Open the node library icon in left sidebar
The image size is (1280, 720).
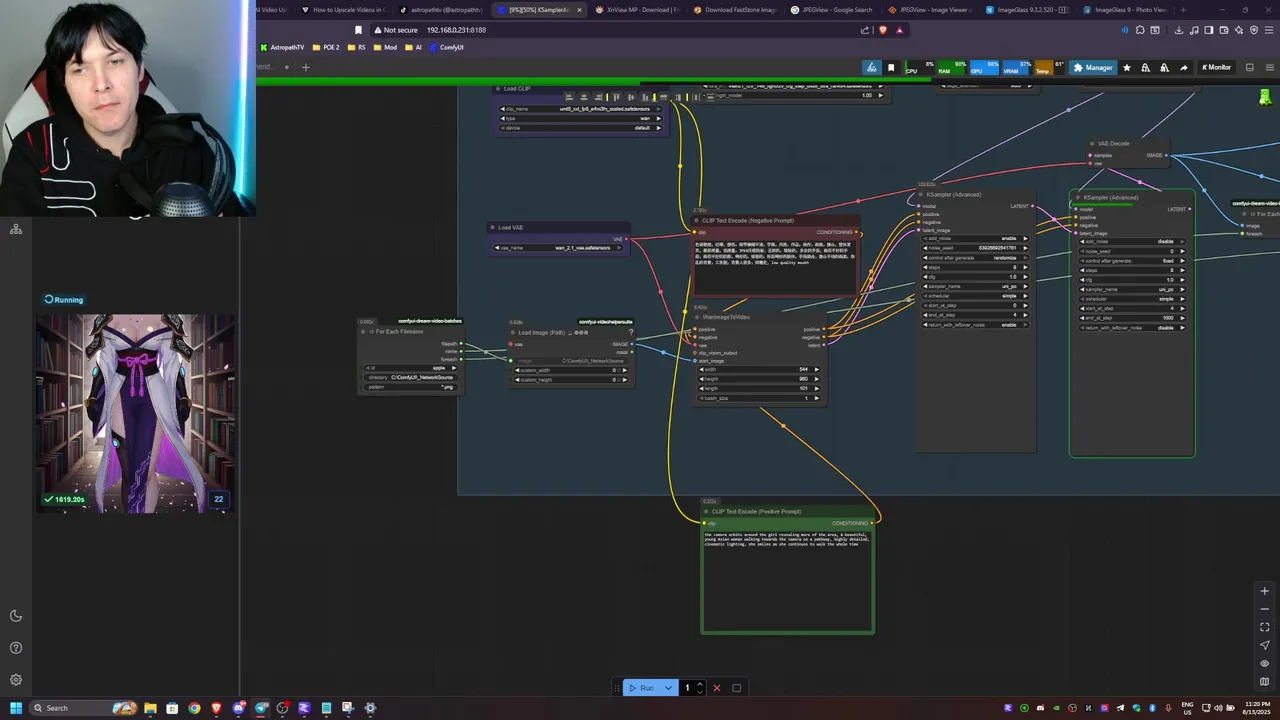pyautogui.click(x=16, y=230)
